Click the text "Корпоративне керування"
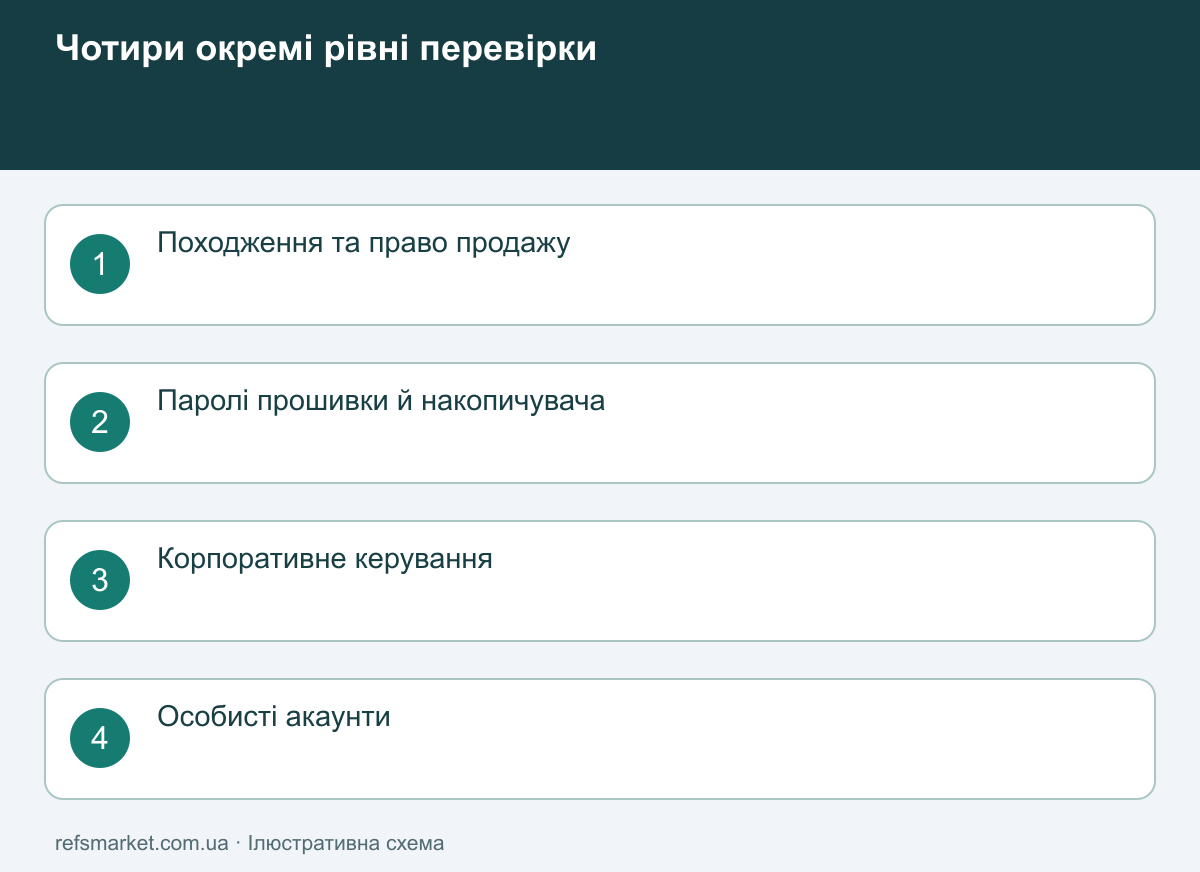1200x872 pixels. click(x=325, y=559)
